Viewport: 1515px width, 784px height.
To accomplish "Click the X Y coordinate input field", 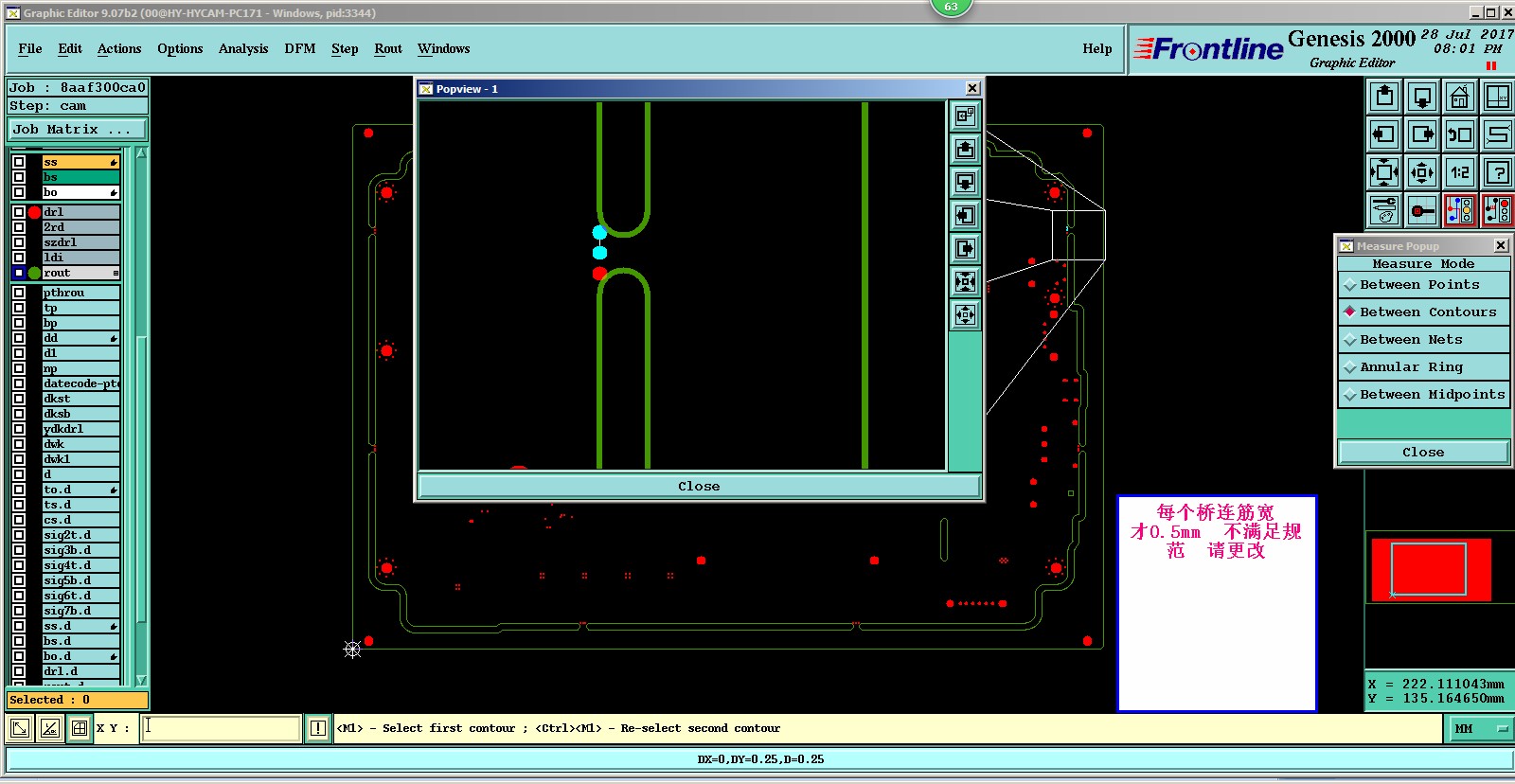I will 222,728.
